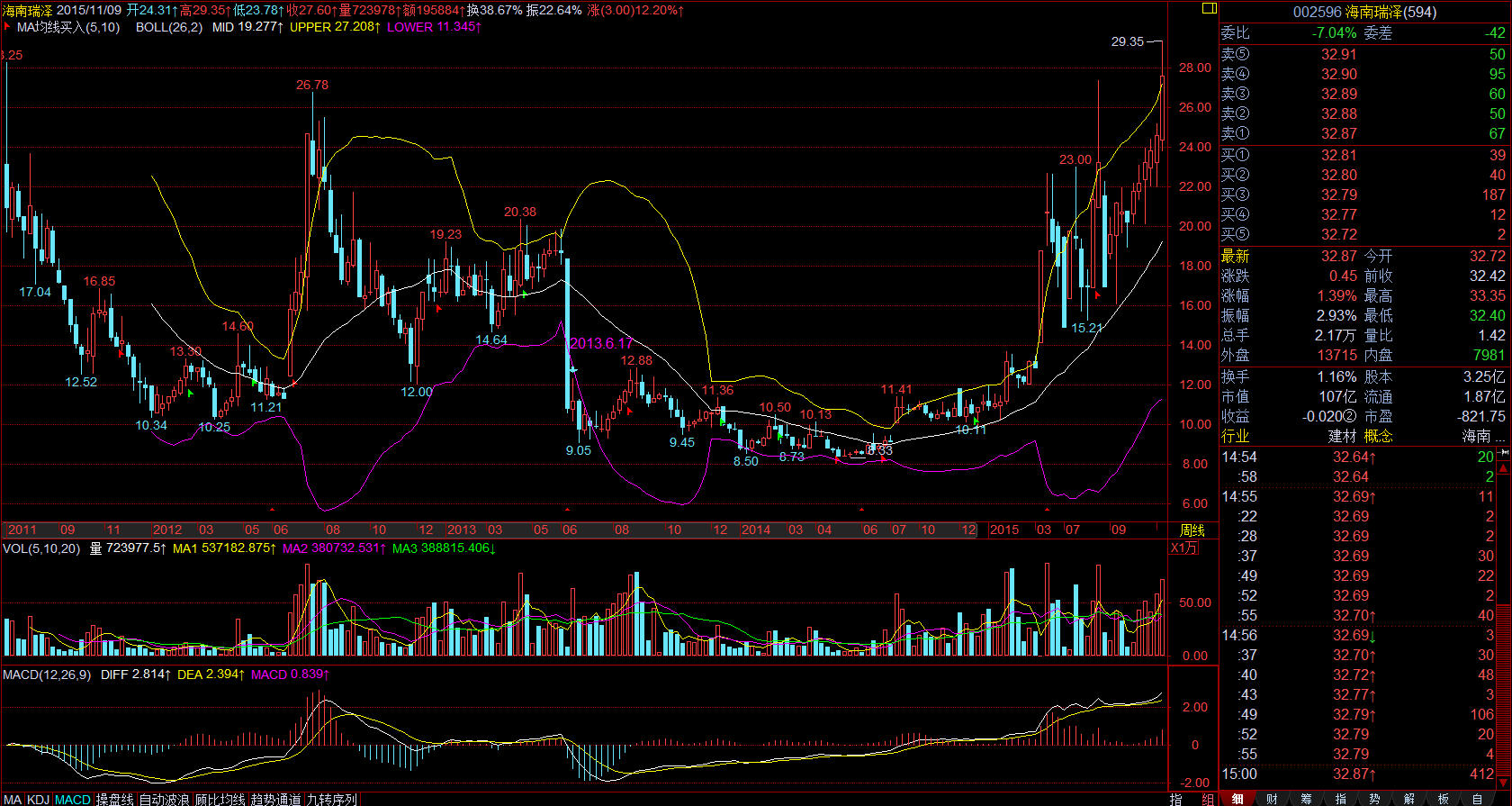
Task: Open the 概念 concept list
Action: click(x=1378, y=436)
